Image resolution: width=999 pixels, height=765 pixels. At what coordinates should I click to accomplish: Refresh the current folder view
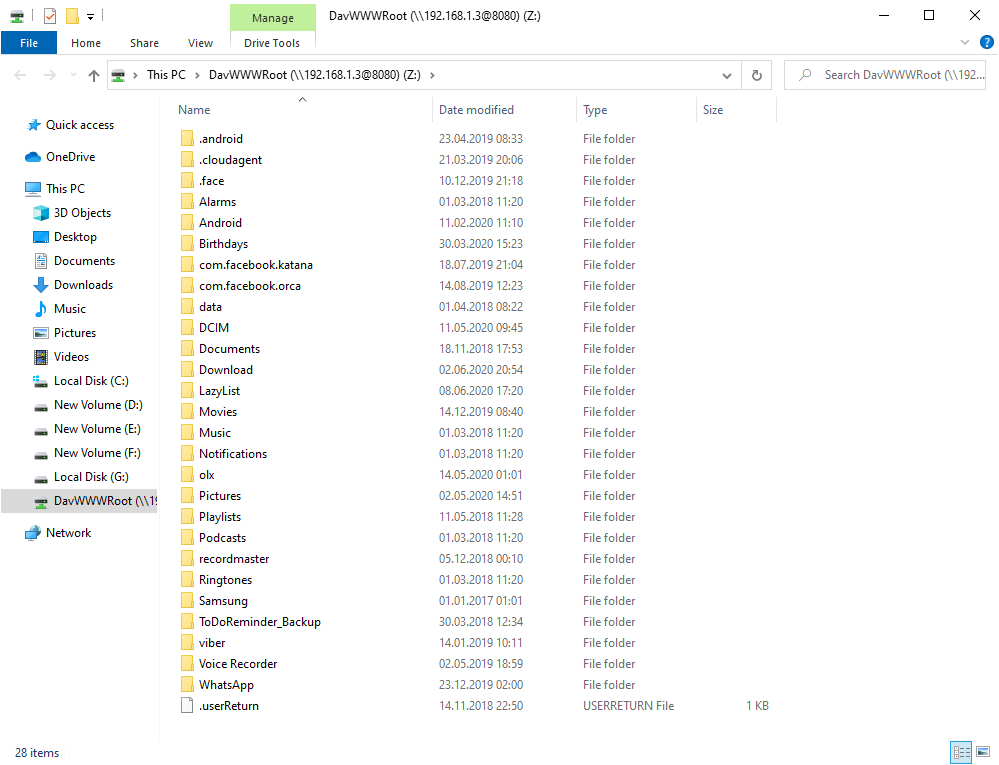tap(757, 75)
